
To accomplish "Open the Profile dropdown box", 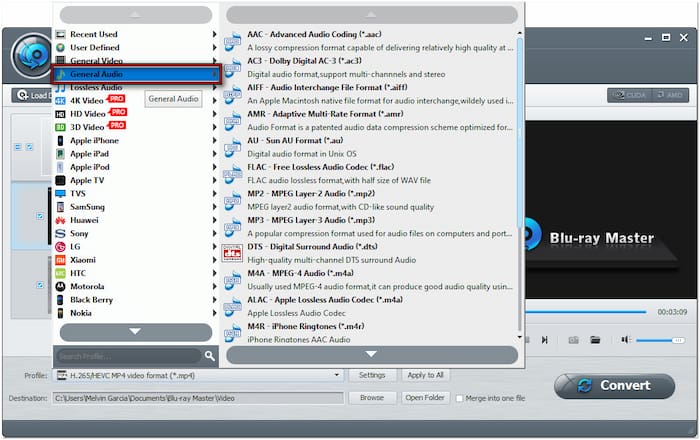I will point(198,375).
